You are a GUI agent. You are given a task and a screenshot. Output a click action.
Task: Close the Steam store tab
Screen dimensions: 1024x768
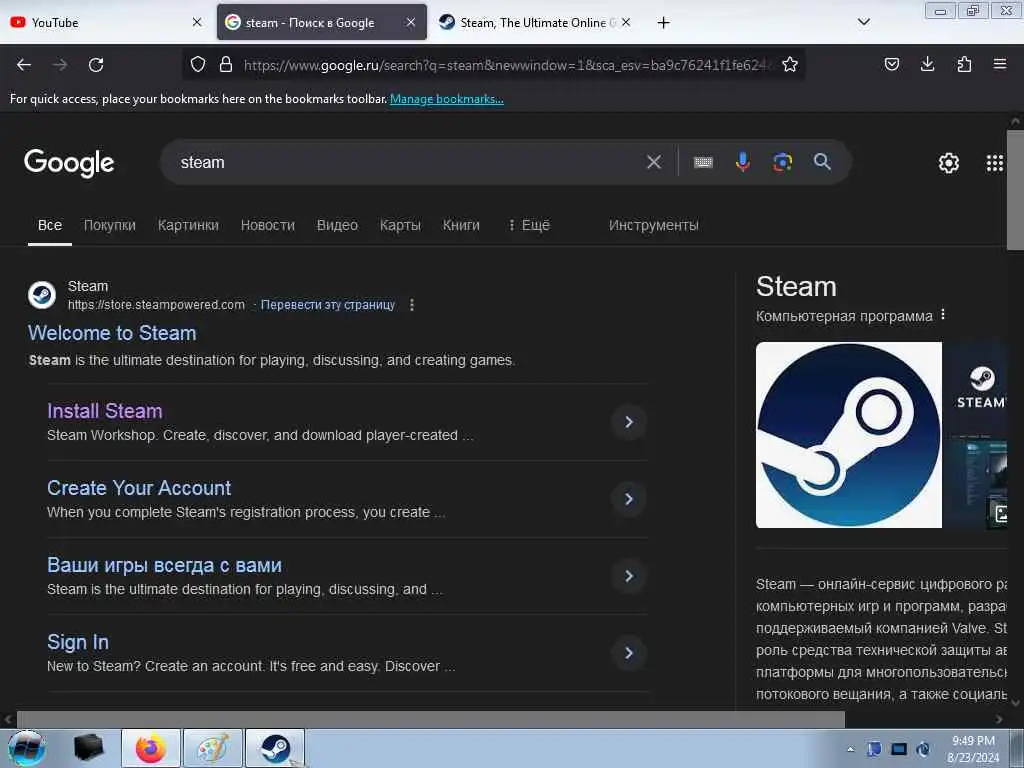tap(626, 22)
